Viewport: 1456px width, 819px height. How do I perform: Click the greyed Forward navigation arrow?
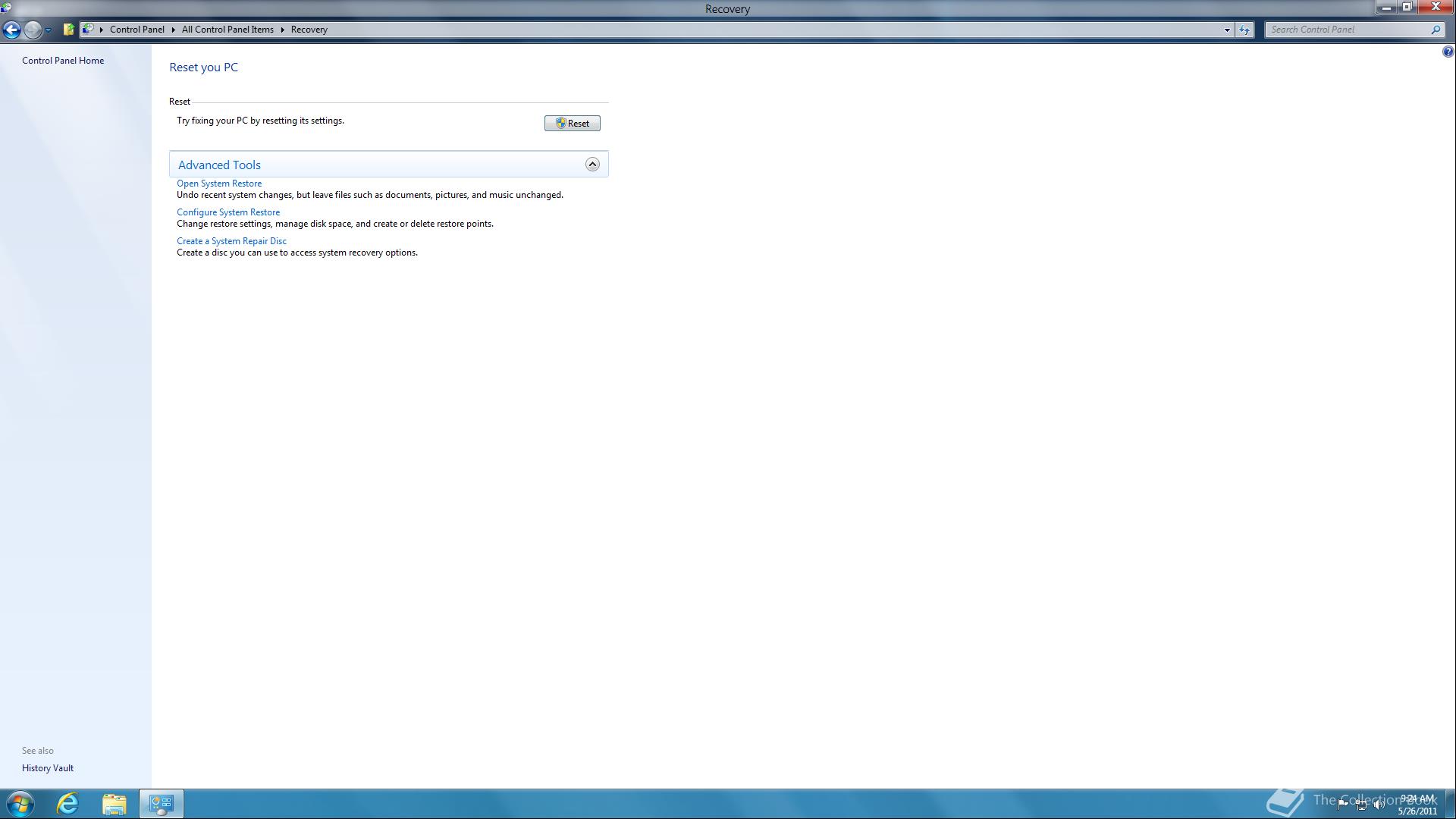32,30
